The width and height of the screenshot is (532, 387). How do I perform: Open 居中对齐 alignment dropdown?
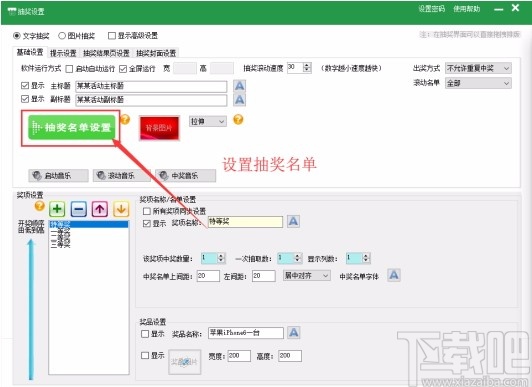pyautogui.click(x=307, y=276)
